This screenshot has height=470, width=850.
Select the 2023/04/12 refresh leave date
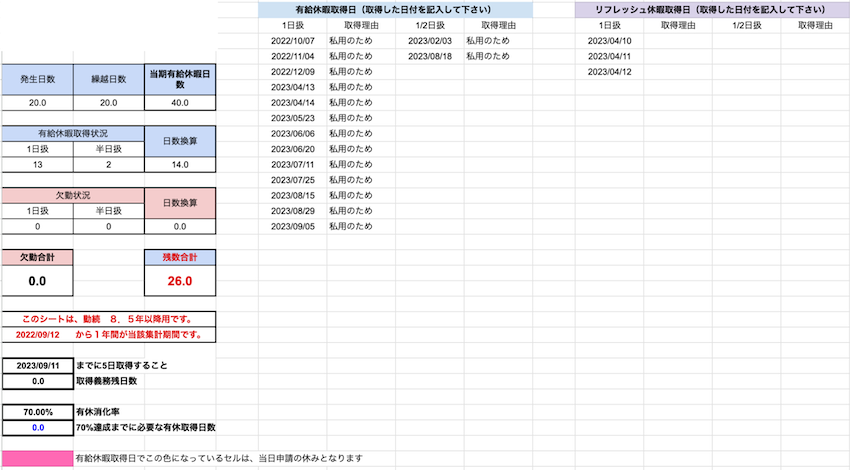click(x=609, y=72)
